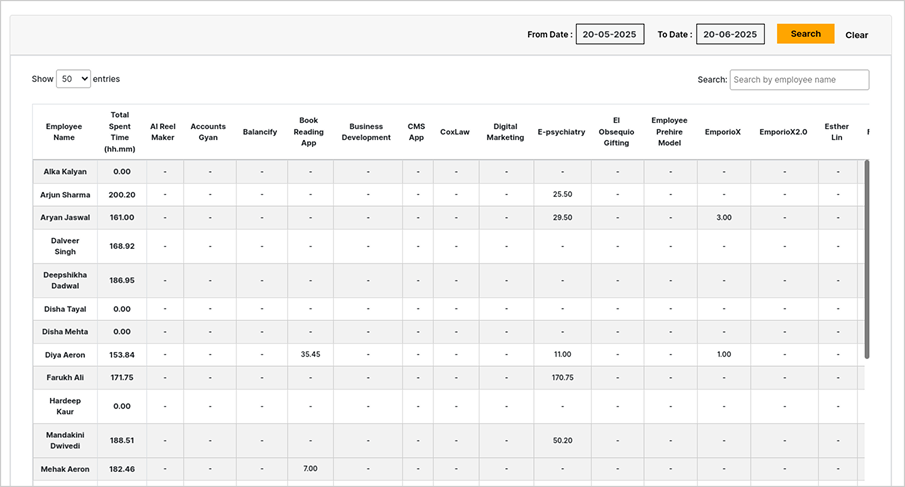Click the EmporioX column header
The height and width of the screenshot is (487, 905).
pyautogui.click(x=723, y=132)
